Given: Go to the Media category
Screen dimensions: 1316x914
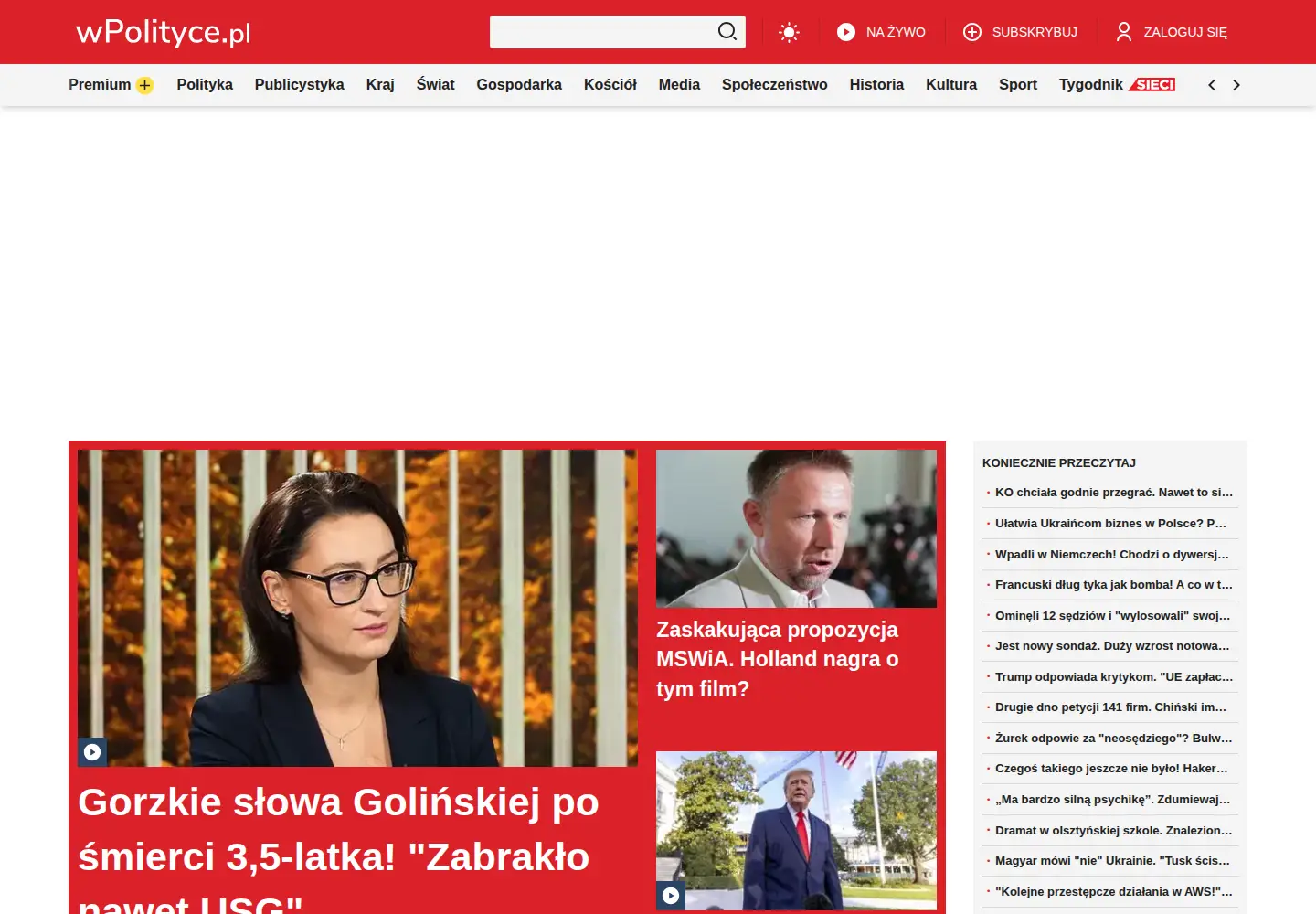Looking at the screenshot, I should (x=679, y=85).
